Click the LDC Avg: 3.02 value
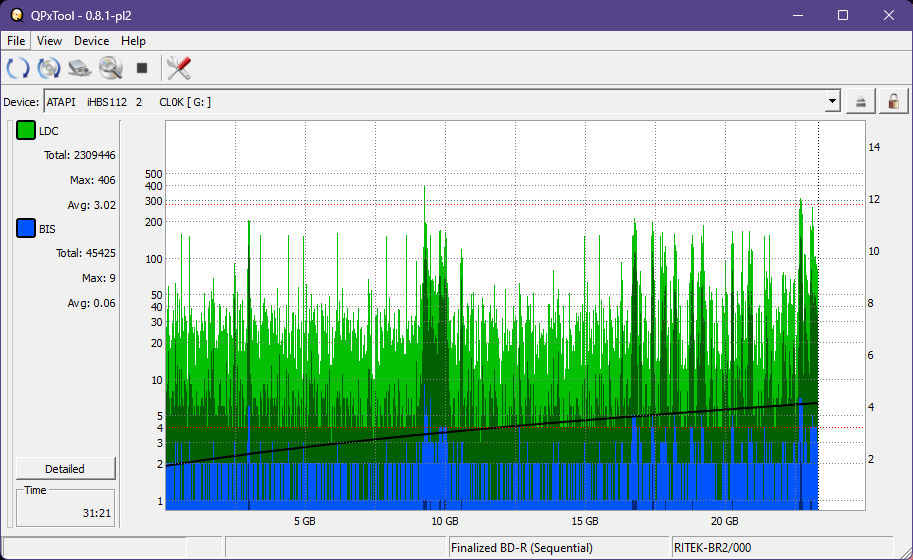The width and height of the screenshot is (913, 560). tap(91, 205)
